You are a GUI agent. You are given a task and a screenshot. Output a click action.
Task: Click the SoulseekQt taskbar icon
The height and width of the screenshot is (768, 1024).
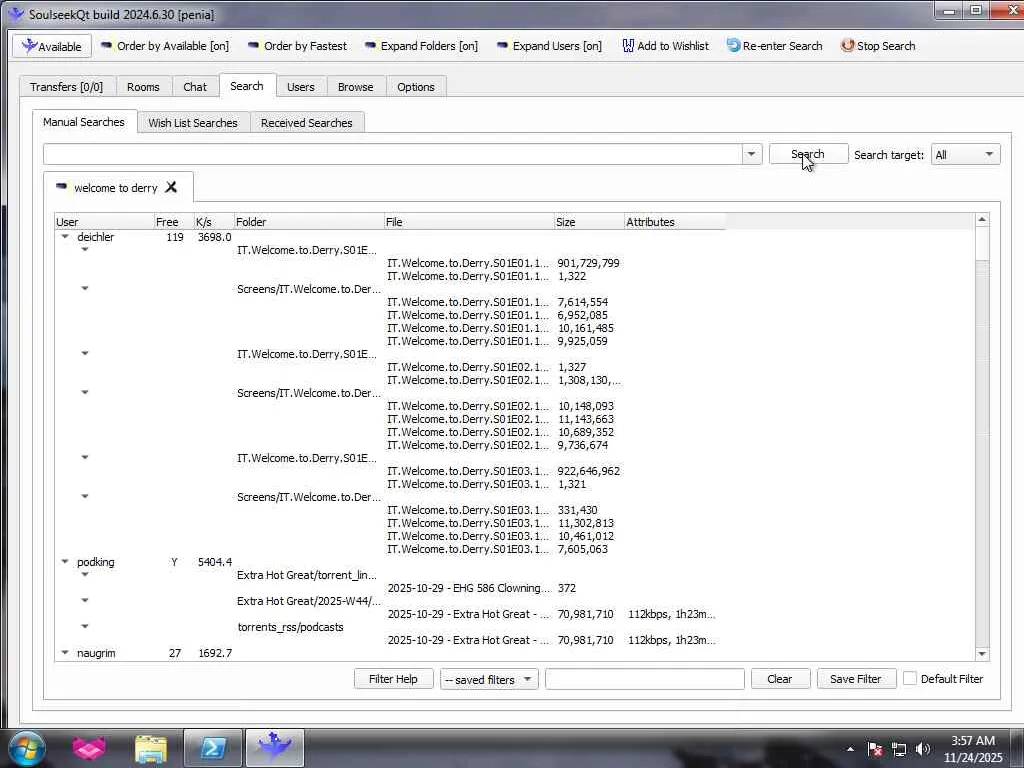coord(274,748)
